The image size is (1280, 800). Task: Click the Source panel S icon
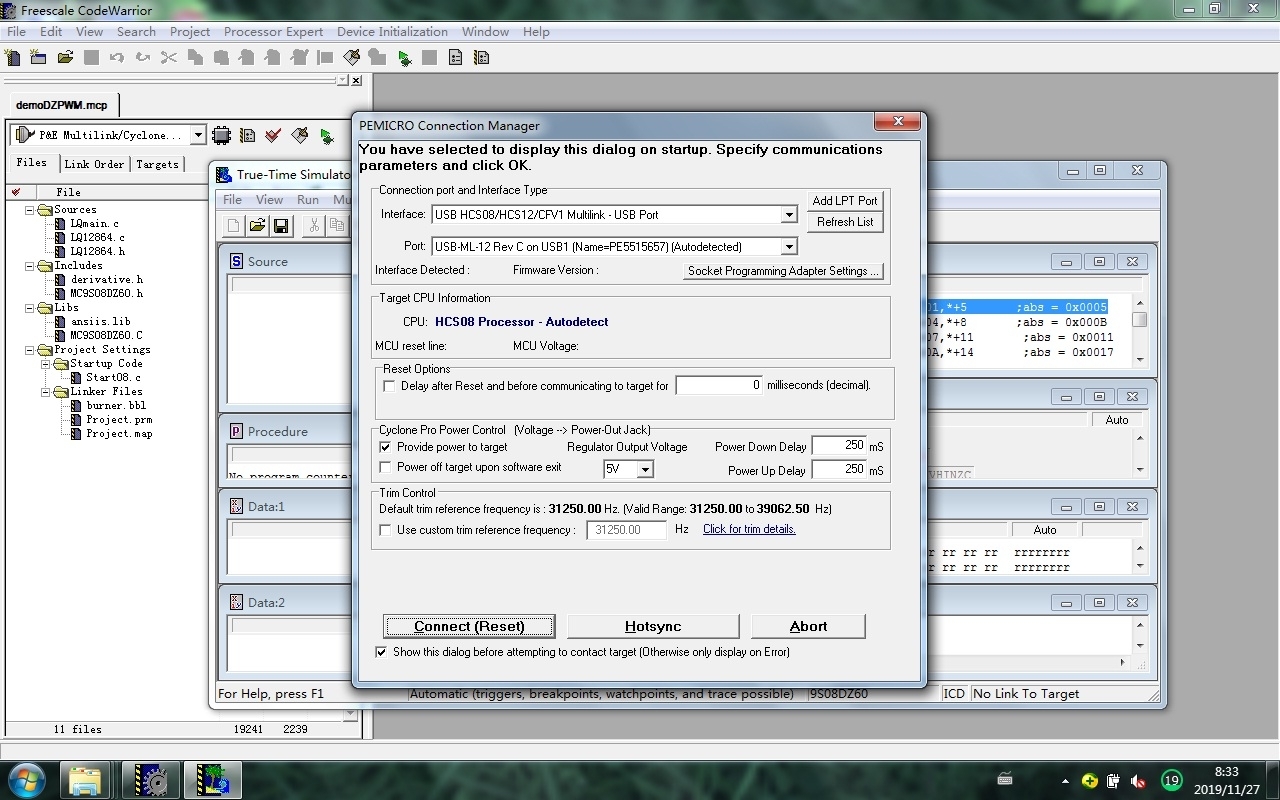tap(236, 261)
